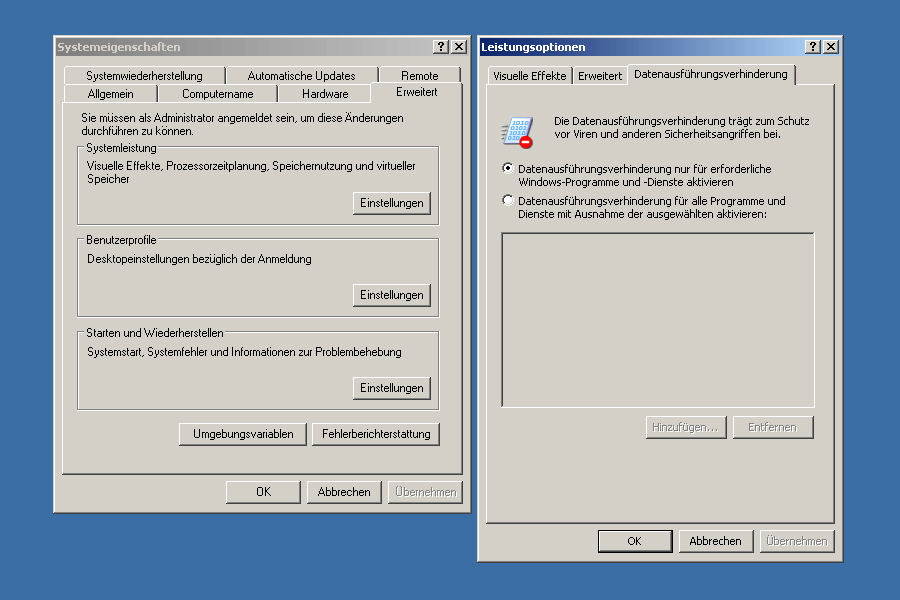Click the Umgebungsvariablen button

[243, 434]
